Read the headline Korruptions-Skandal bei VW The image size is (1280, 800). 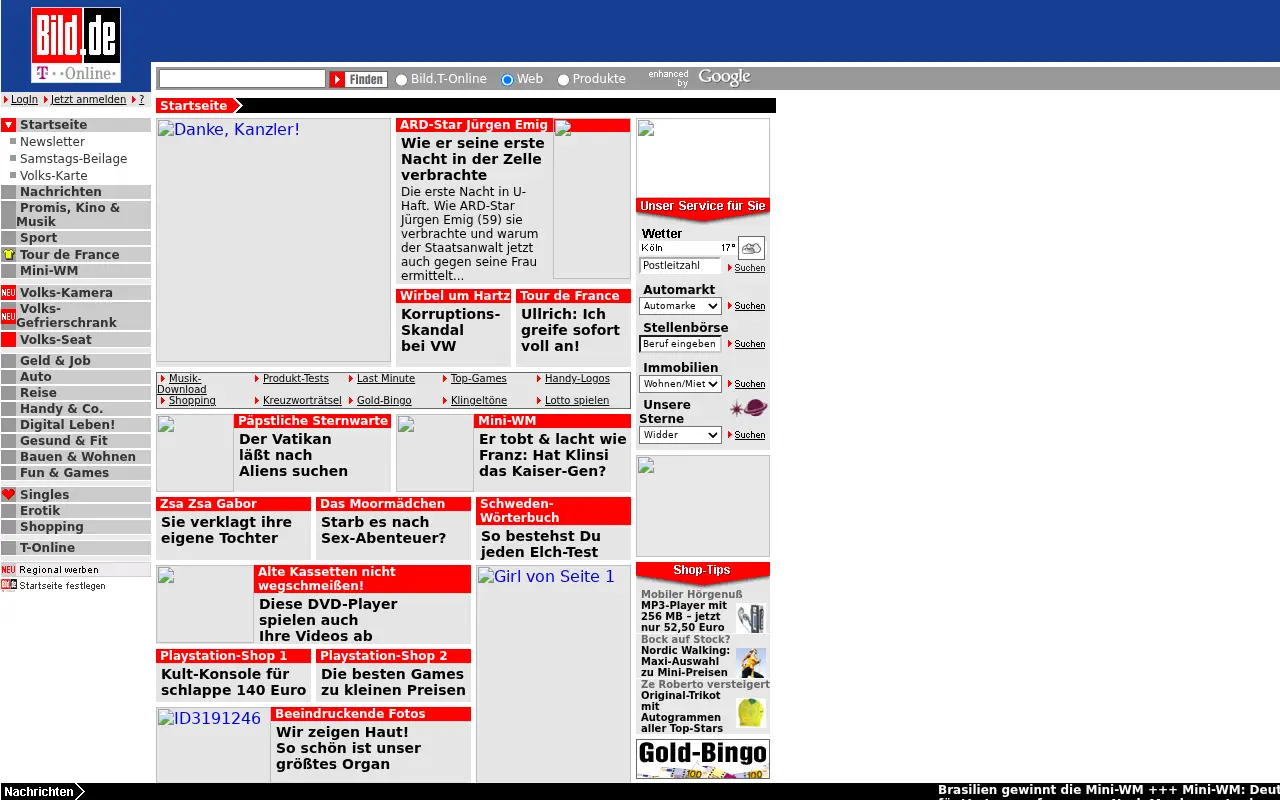pos(450,330)
